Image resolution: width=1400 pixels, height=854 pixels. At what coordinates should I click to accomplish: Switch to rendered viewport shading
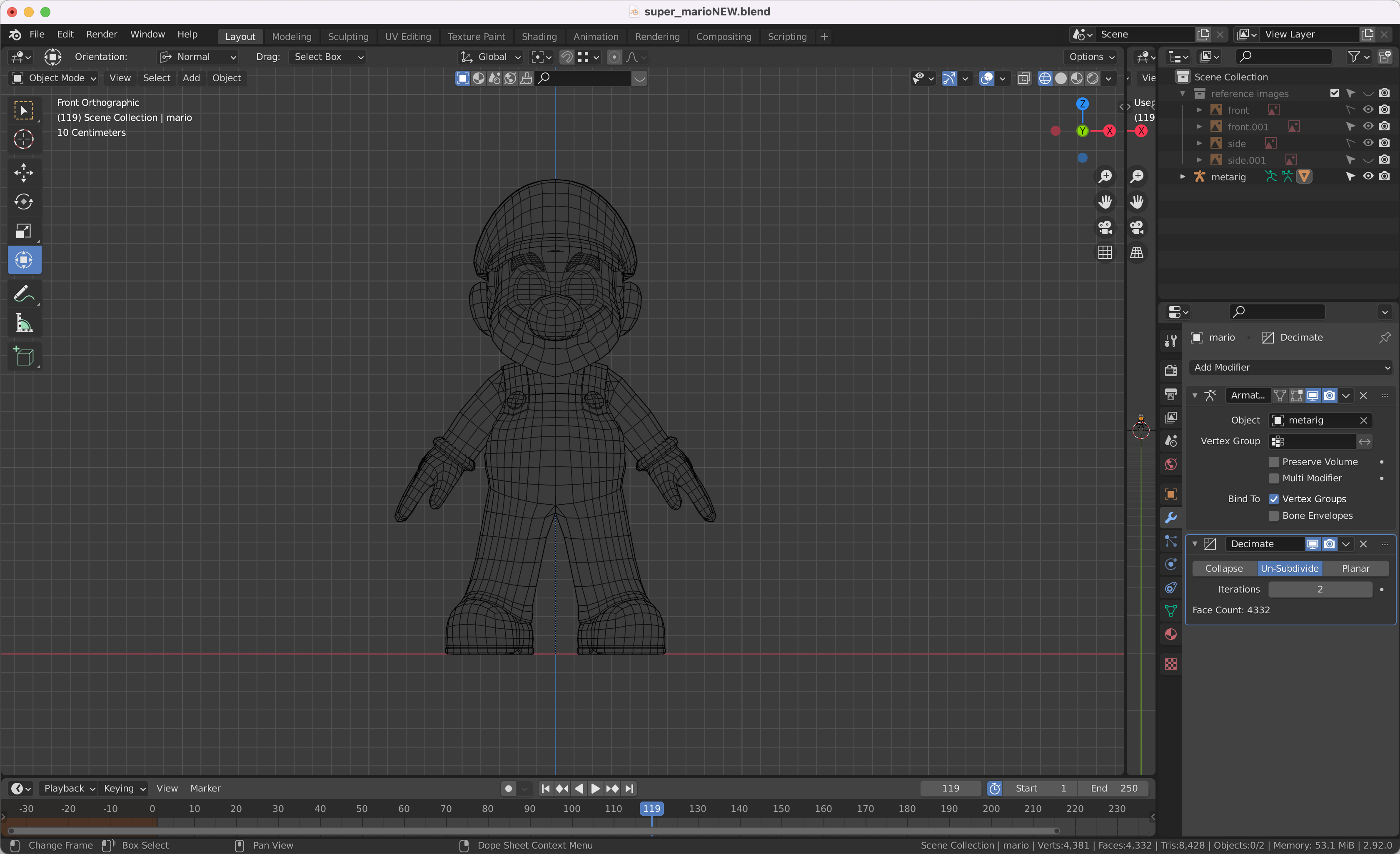coord(1093,78)
